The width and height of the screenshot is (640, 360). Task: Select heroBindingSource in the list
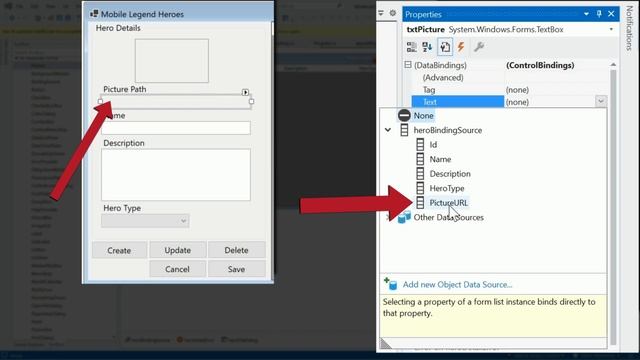pos(448,130)
